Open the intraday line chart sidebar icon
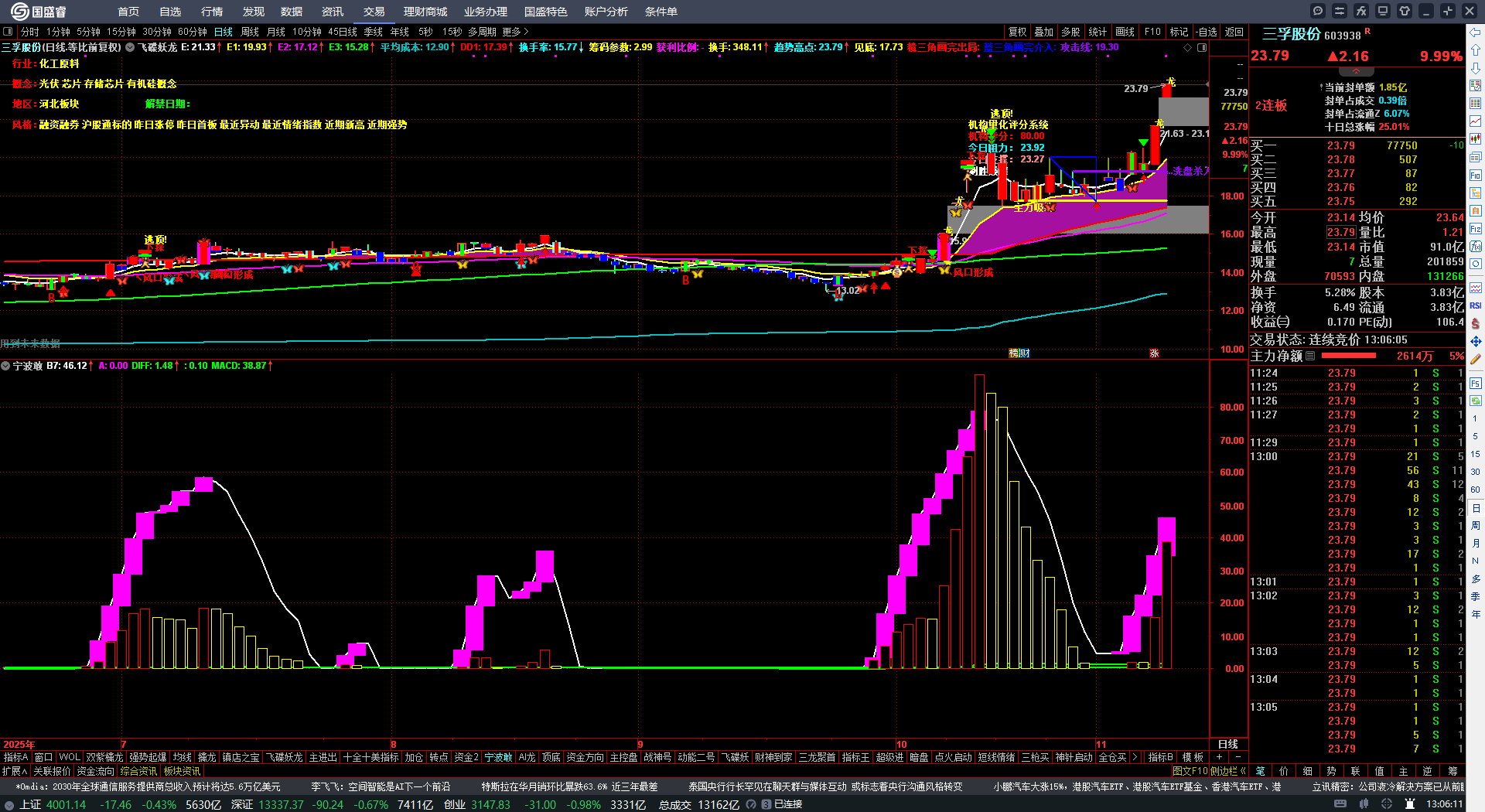 point(1476,121)
